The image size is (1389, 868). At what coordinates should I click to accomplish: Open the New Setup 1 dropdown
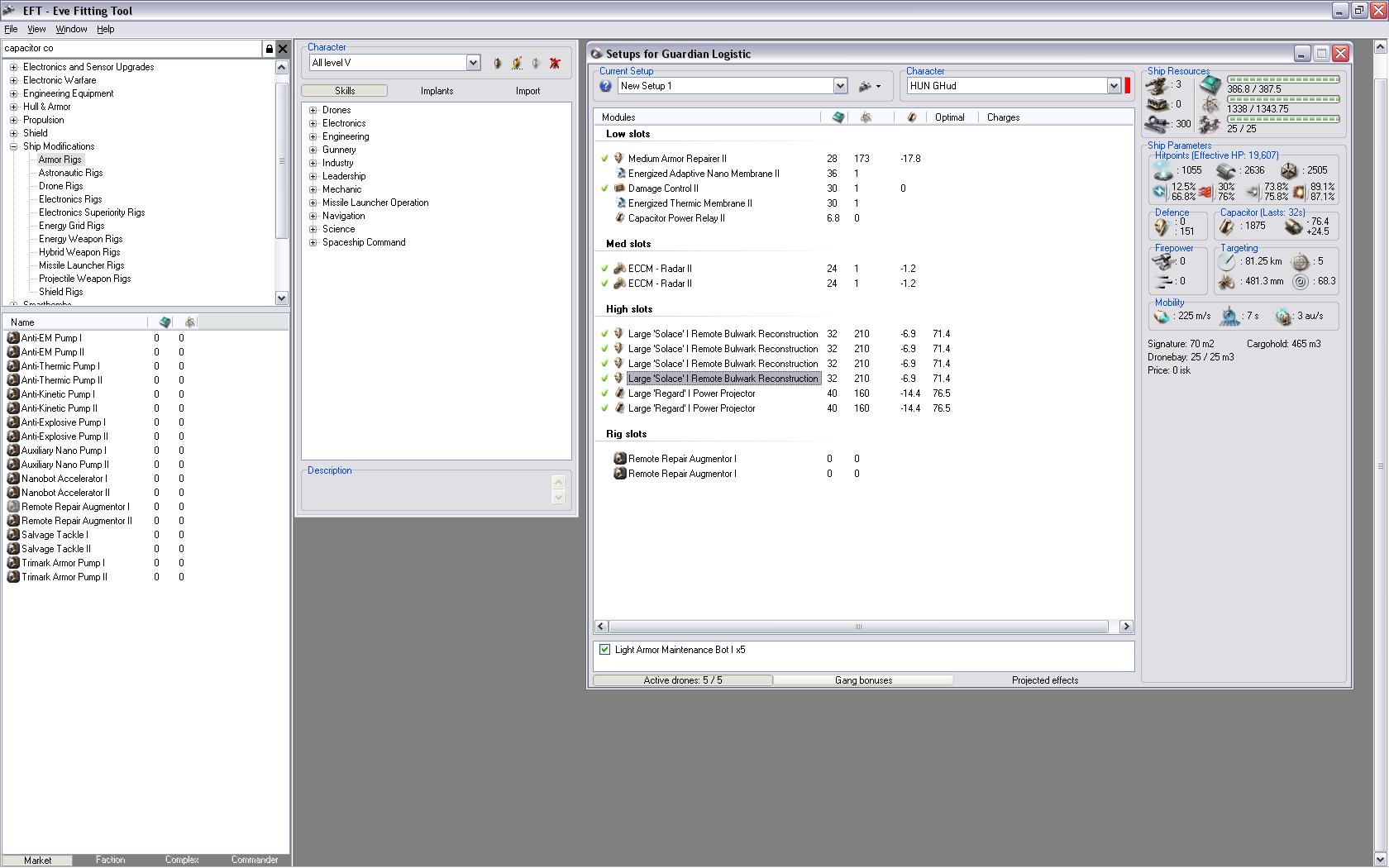(x=840, y=86)
